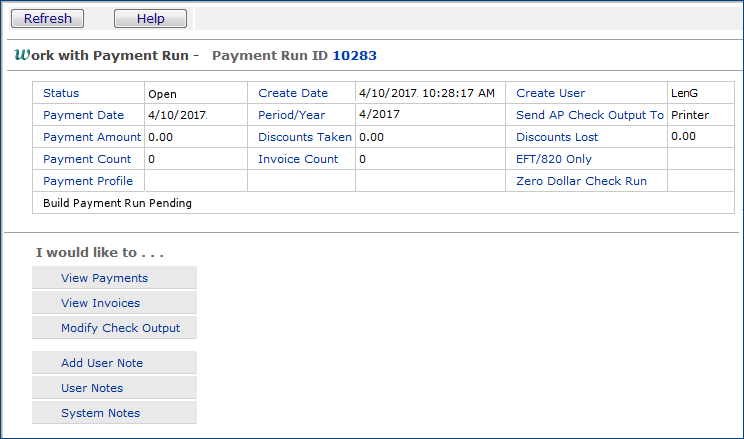Open the Help button
This screenshot has width=744, height=439.
[x=150, y=19]
